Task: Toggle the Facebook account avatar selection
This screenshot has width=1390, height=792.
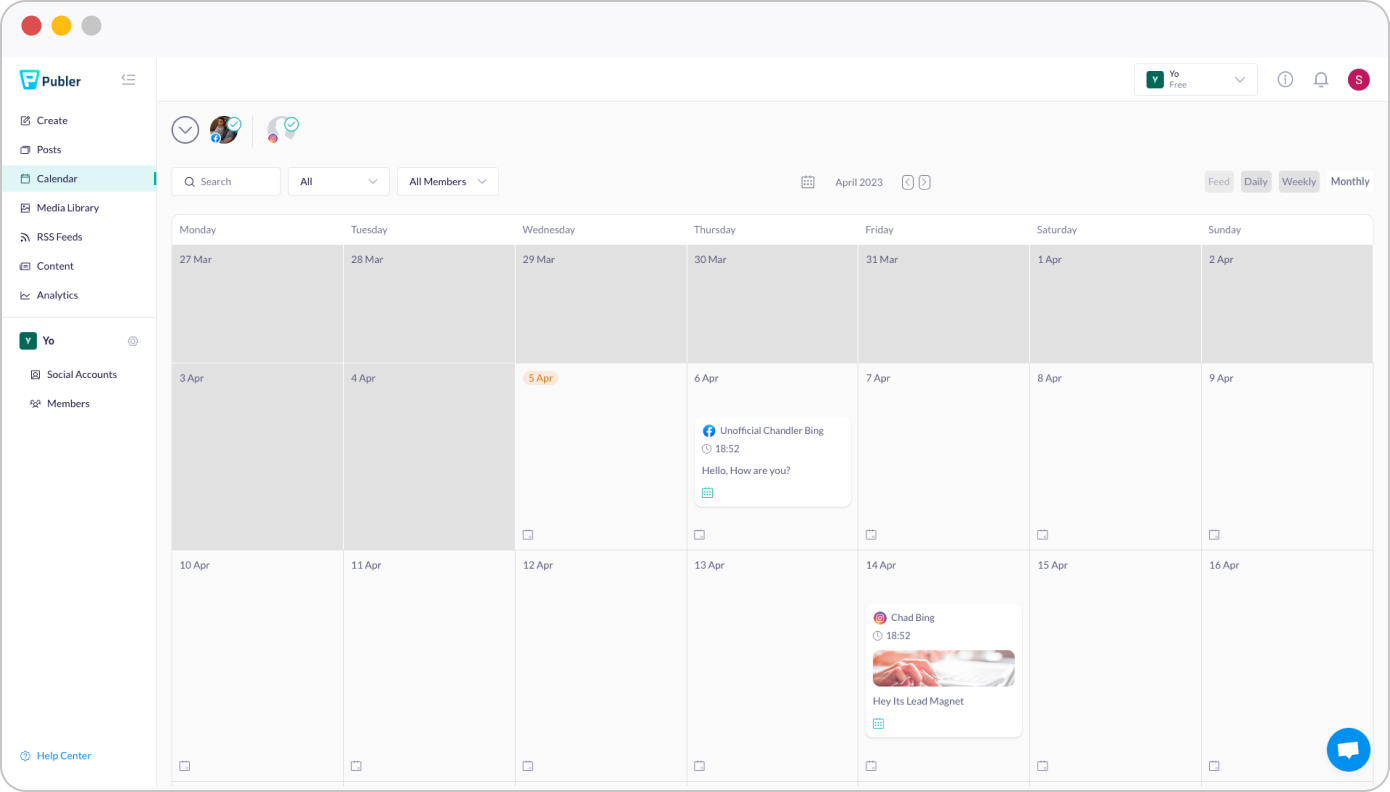Action: 224,130
